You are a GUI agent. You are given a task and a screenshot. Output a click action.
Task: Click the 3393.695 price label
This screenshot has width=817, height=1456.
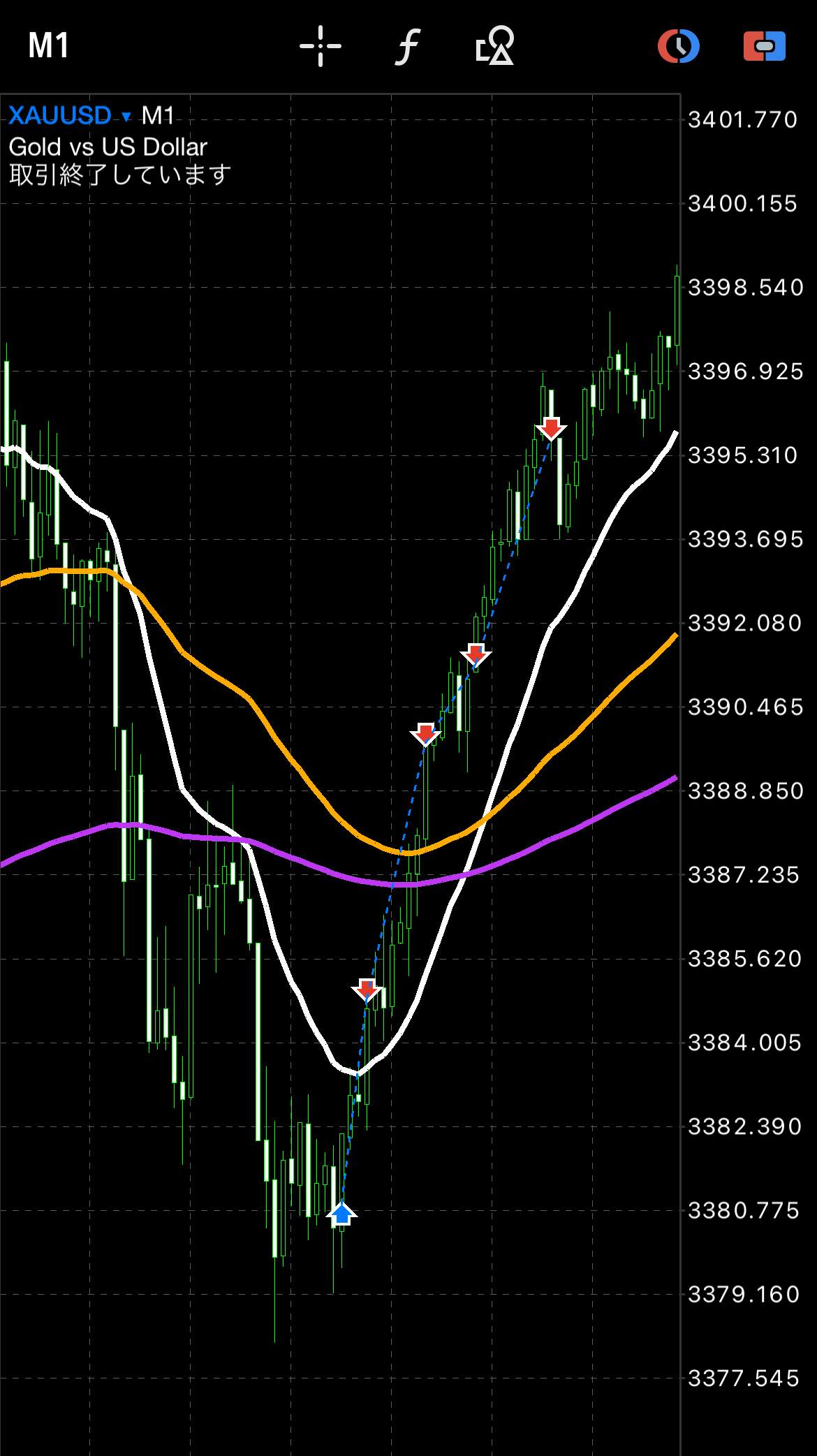(746, 539)
